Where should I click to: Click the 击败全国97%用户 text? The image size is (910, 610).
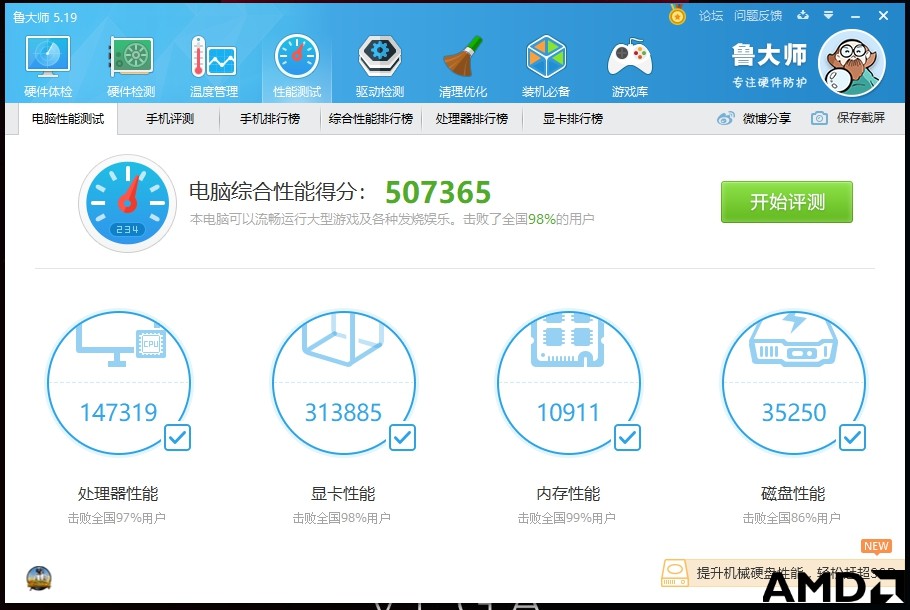117,518
